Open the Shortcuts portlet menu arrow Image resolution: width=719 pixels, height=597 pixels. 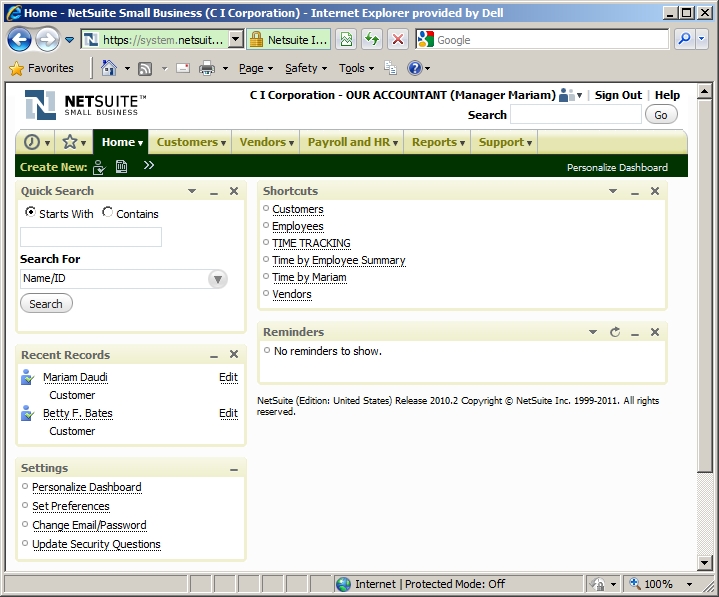coord(613,191)
